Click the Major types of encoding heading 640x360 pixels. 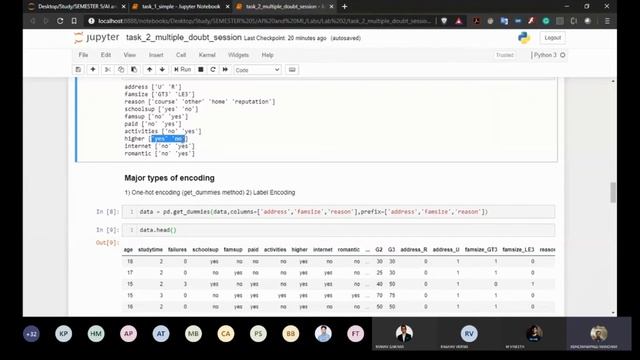[x=169, y=178]
